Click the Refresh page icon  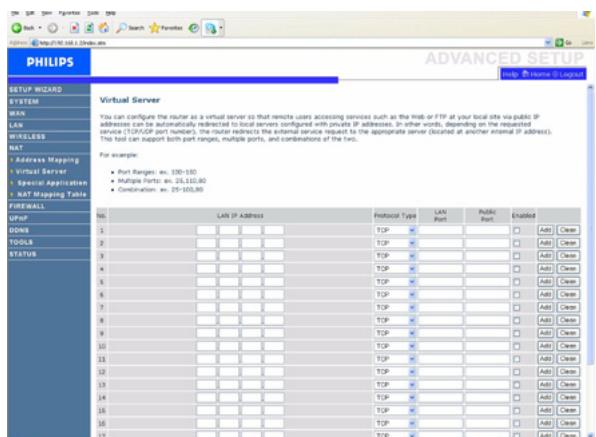(89, 28)
